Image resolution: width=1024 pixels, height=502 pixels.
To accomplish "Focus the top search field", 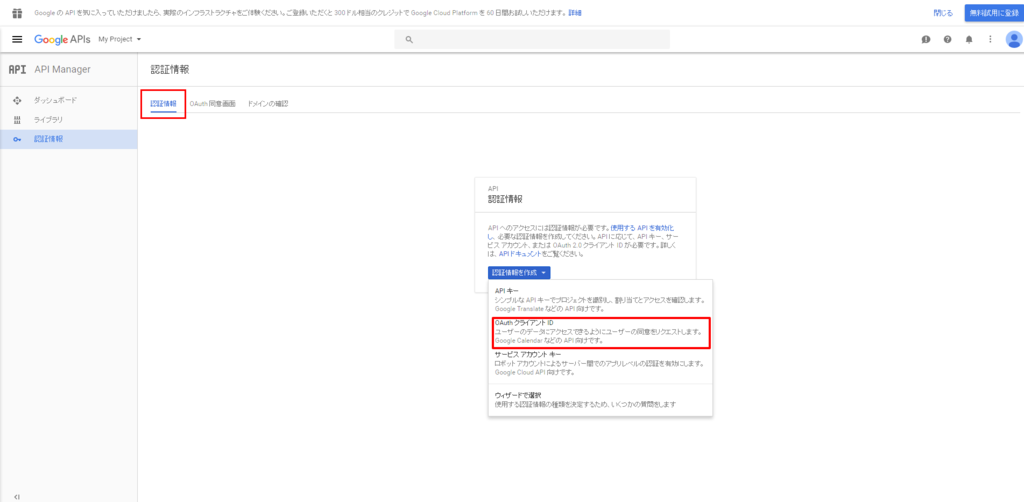I will tap(532, 39).
